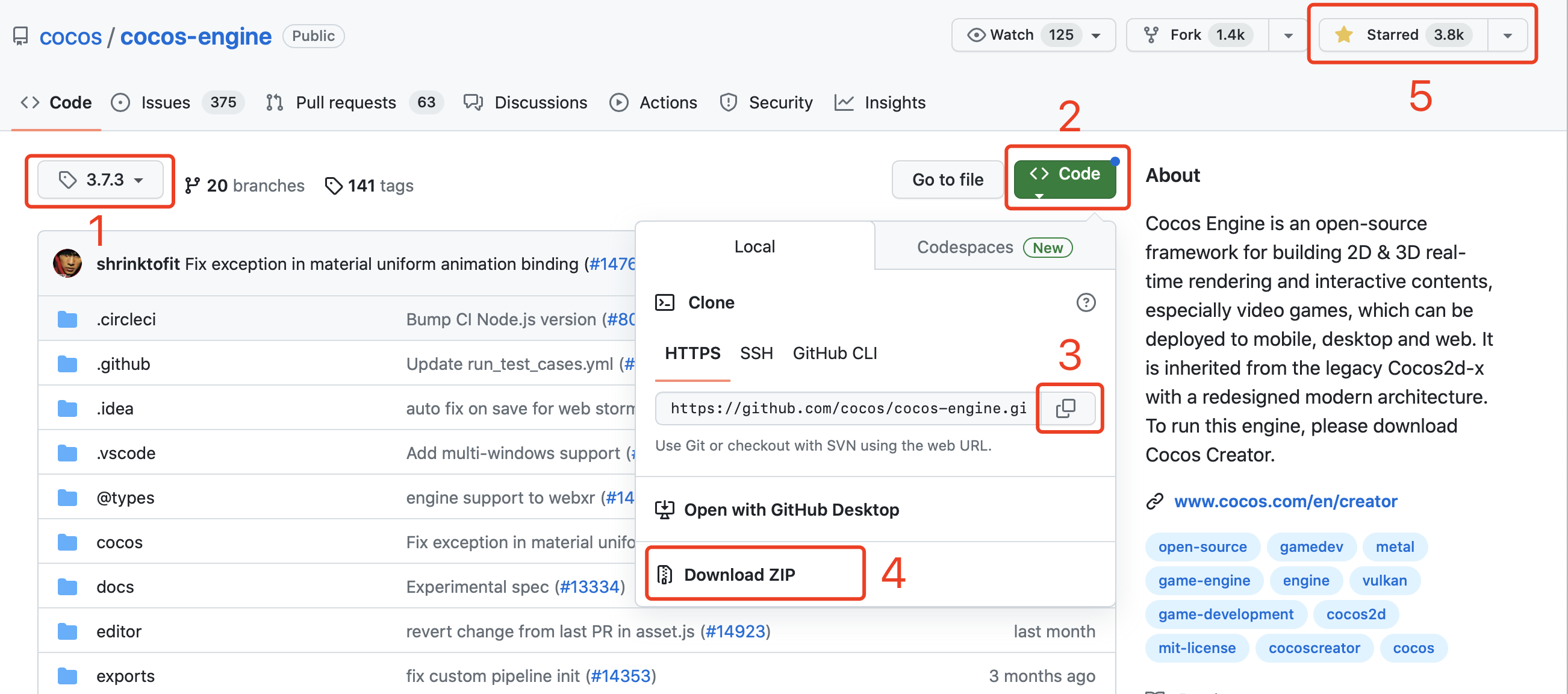The height and width of the screenshot is (694, 1568).
Task: Click the folder icon beside .circleci
Action: (x=67, y=319)
